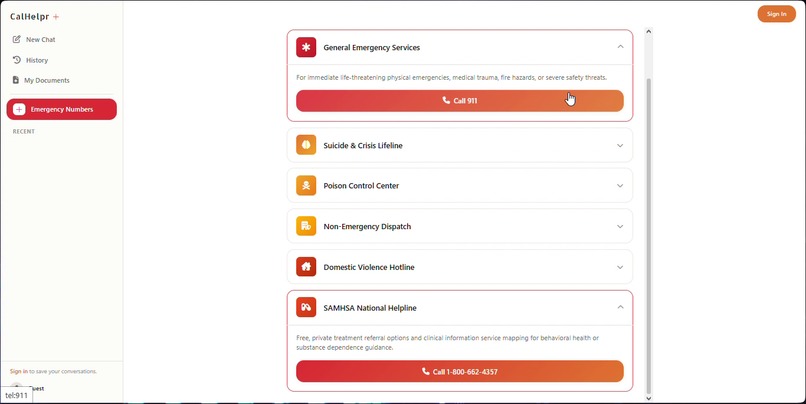Image resolution: width=806 pixels, height=404 pixels.
Task: Collapse the General Emergency Services section
Action: pos(620,47)
